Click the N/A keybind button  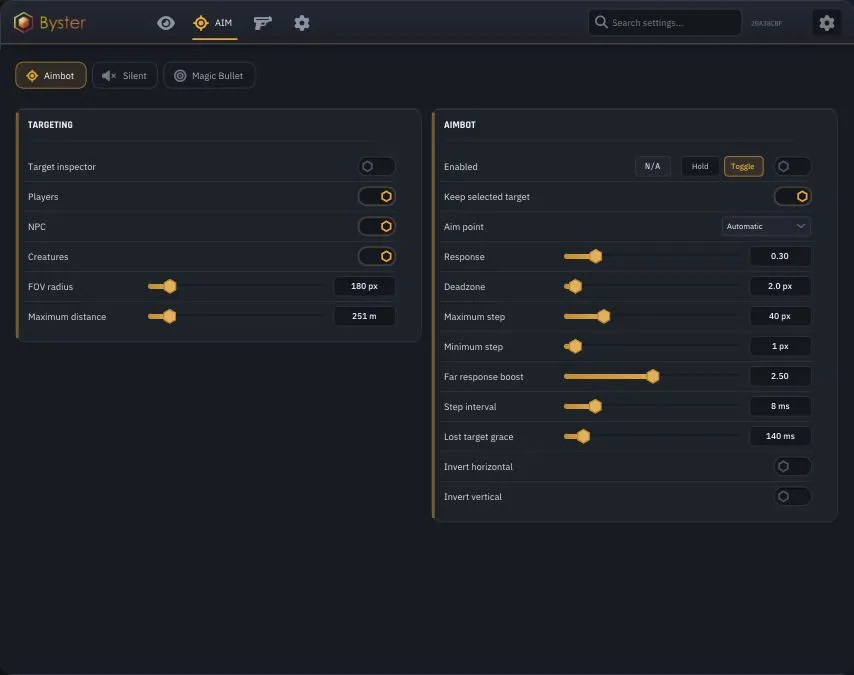click(652, 167)
